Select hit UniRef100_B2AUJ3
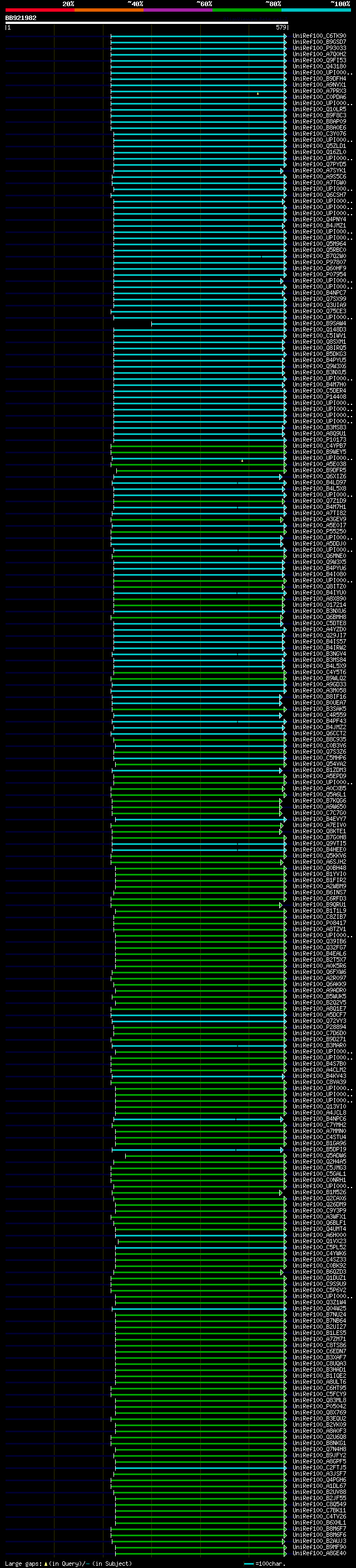Image resolution: width=356 pixels, height=1568 pixels. [x=319, y=1541]
